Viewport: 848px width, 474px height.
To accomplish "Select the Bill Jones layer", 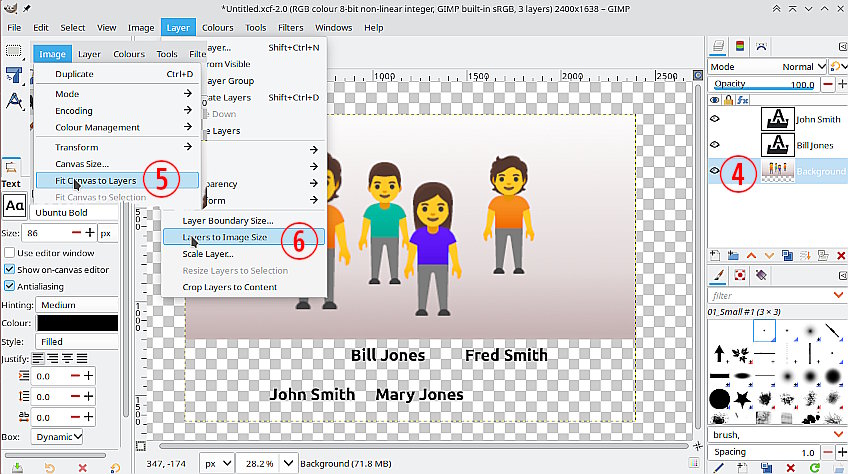I will [817, 145].
